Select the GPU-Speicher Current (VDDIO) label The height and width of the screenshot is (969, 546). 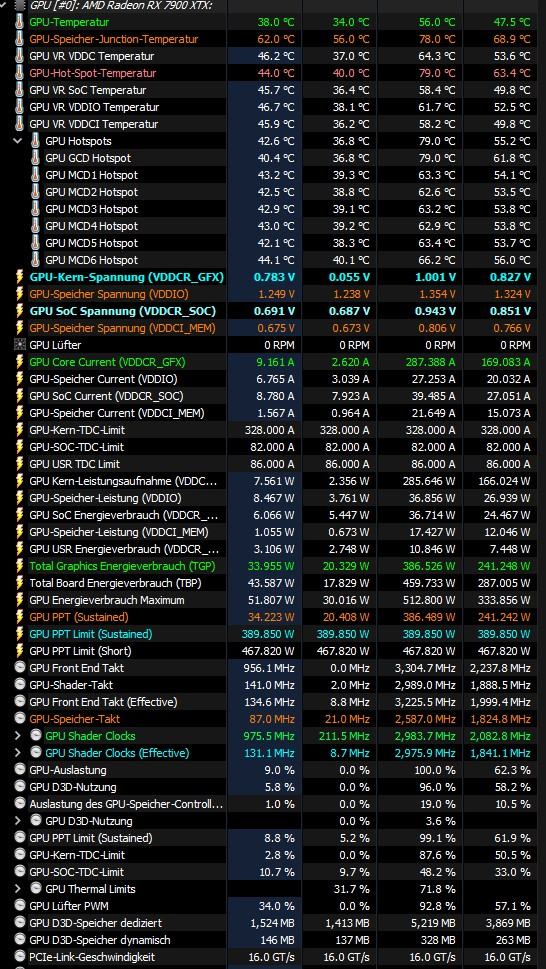pos(103,379)
